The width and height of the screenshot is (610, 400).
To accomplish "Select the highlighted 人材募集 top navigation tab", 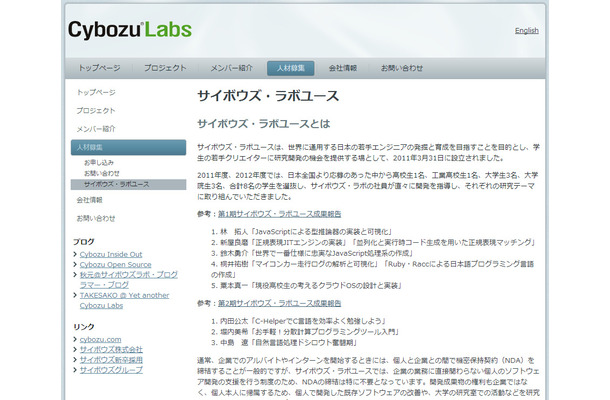I will 291,68.
